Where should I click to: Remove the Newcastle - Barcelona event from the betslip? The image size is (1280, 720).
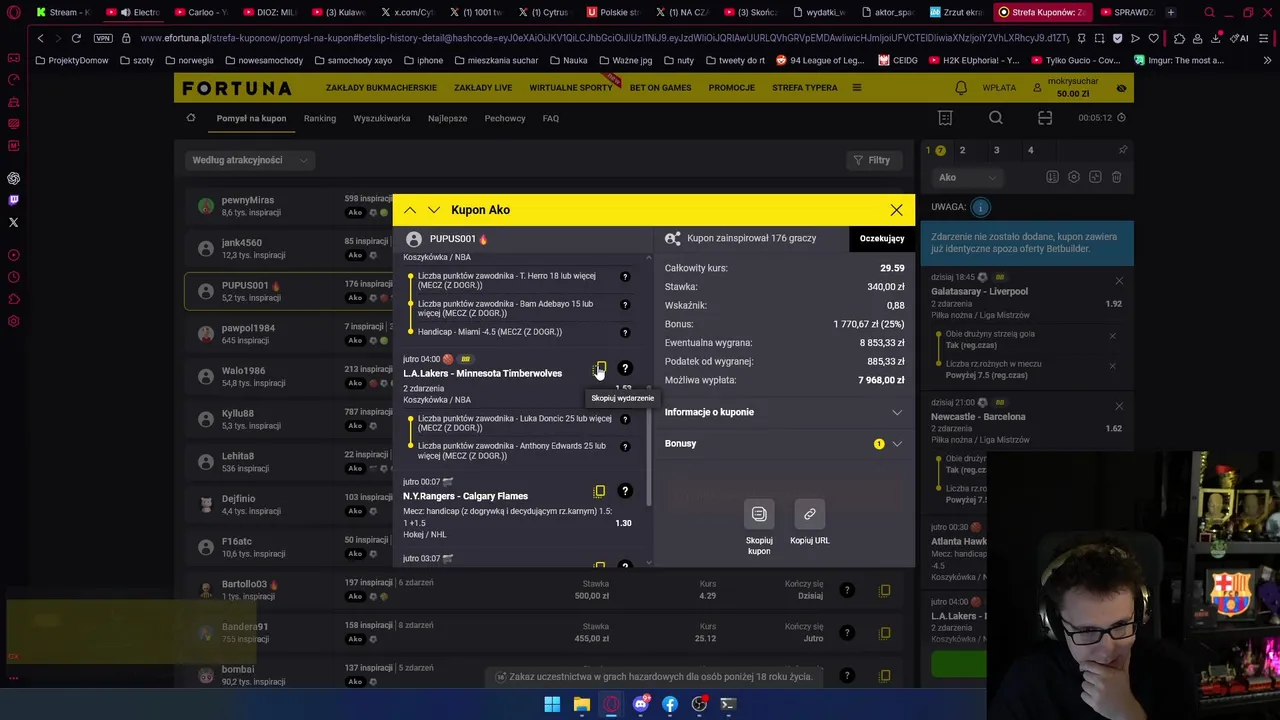[1119, 406]
